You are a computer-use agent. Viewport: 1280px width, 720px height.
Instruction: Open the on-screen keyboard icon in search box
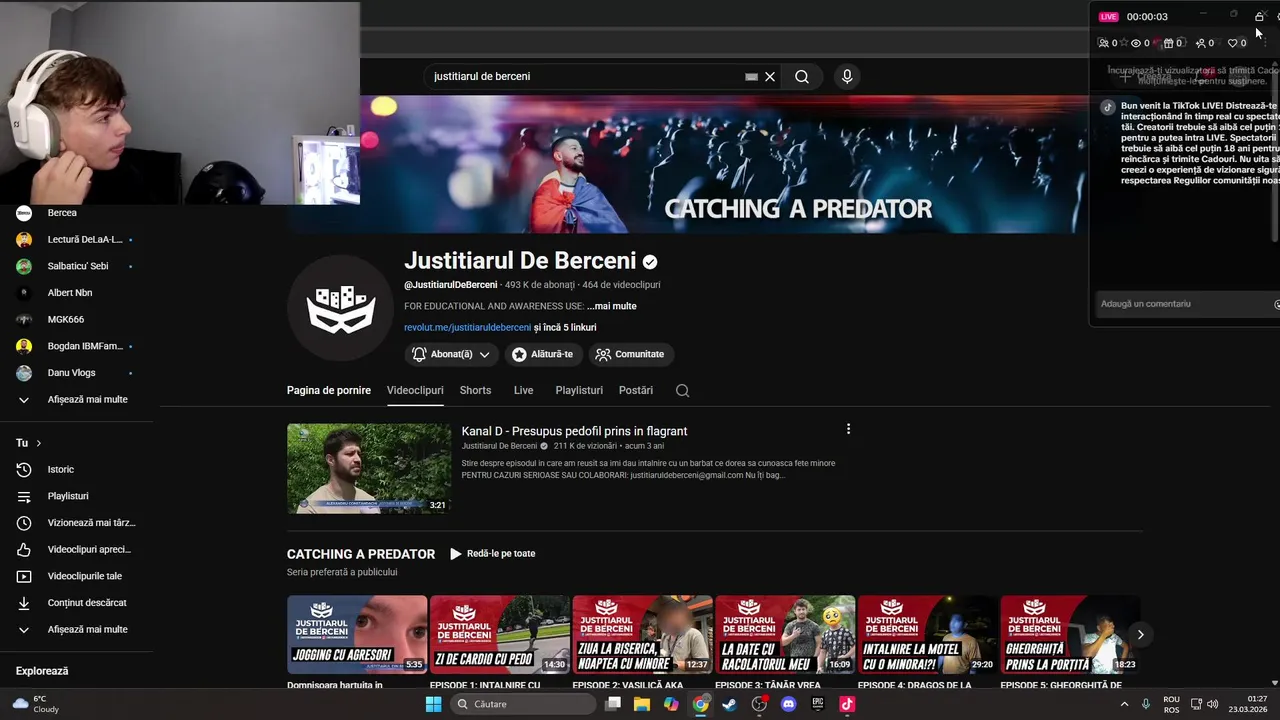point(751,77)
